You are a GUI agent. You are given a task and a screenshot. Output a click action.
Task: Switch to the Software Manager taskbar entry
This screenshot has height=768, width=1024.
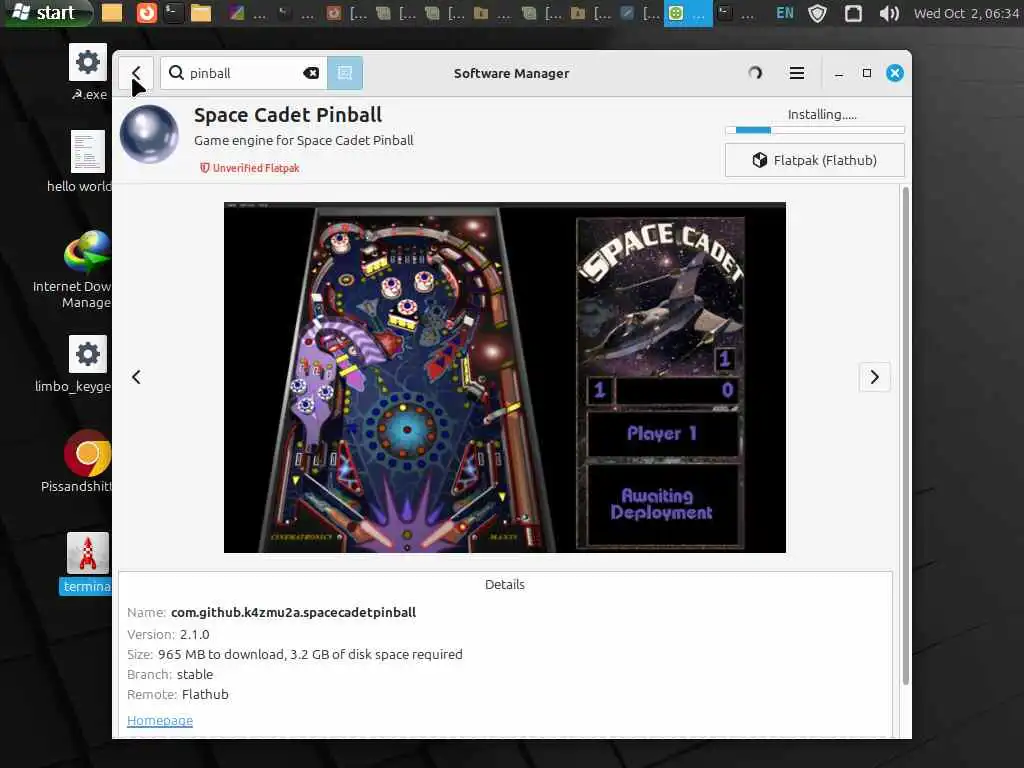(688, 13)
